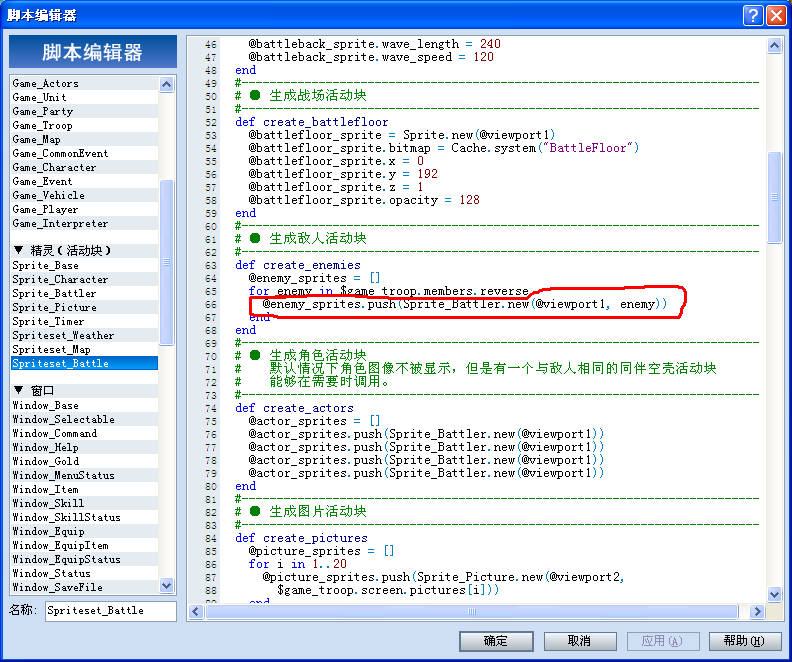Click the code pane scroll down arrow
The width and height of the screenshot is (792, 662).
click(x=774, y=594)
